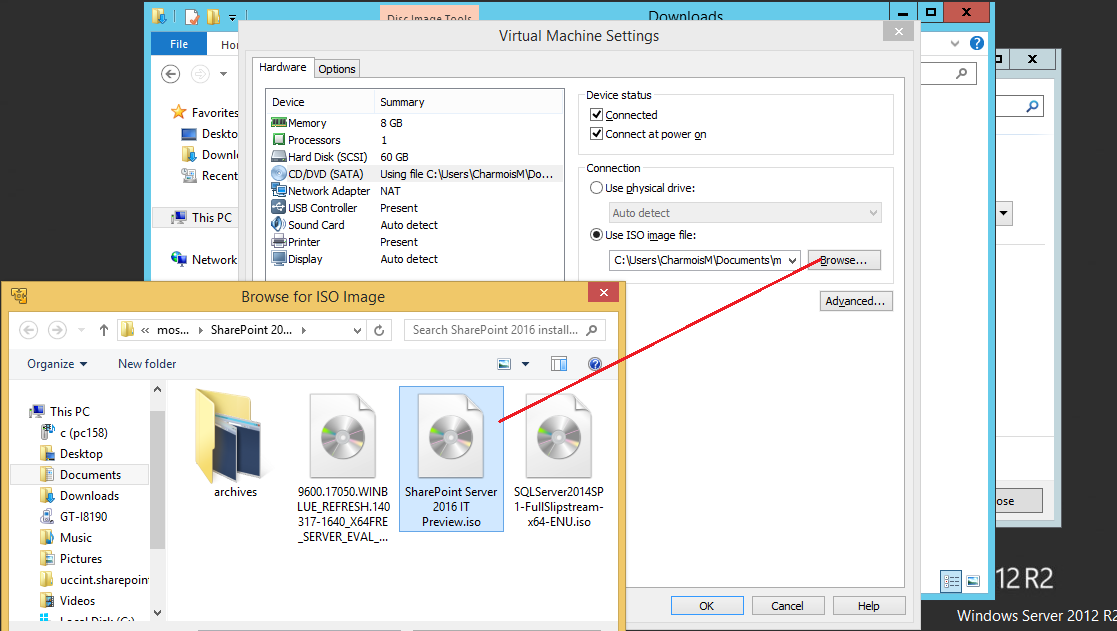Screen dimensions: 1117x631
Task: Select the Memory device icon
Action: point(279,122)
